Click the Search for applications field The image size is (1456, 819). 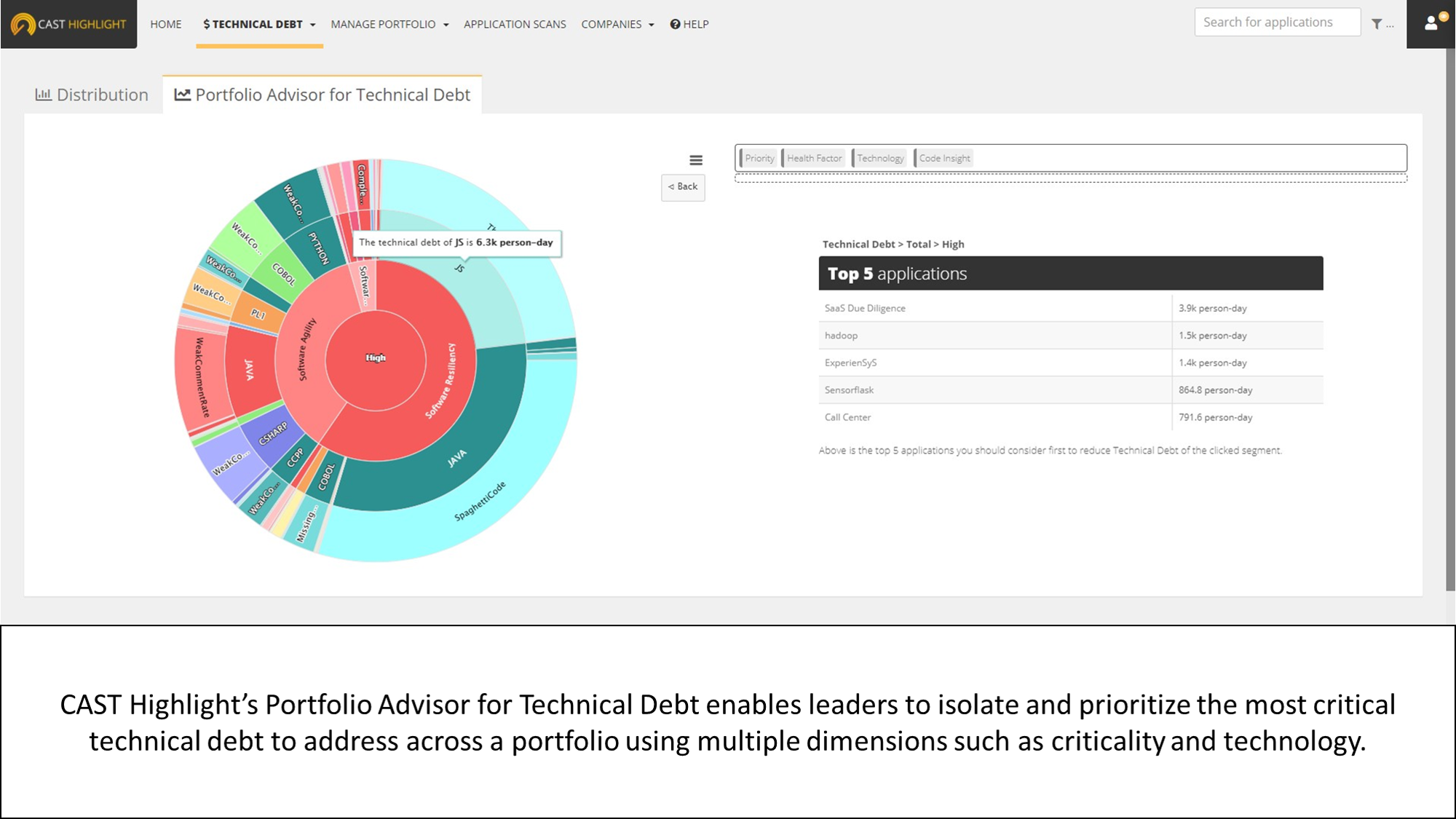point(1277,23)
